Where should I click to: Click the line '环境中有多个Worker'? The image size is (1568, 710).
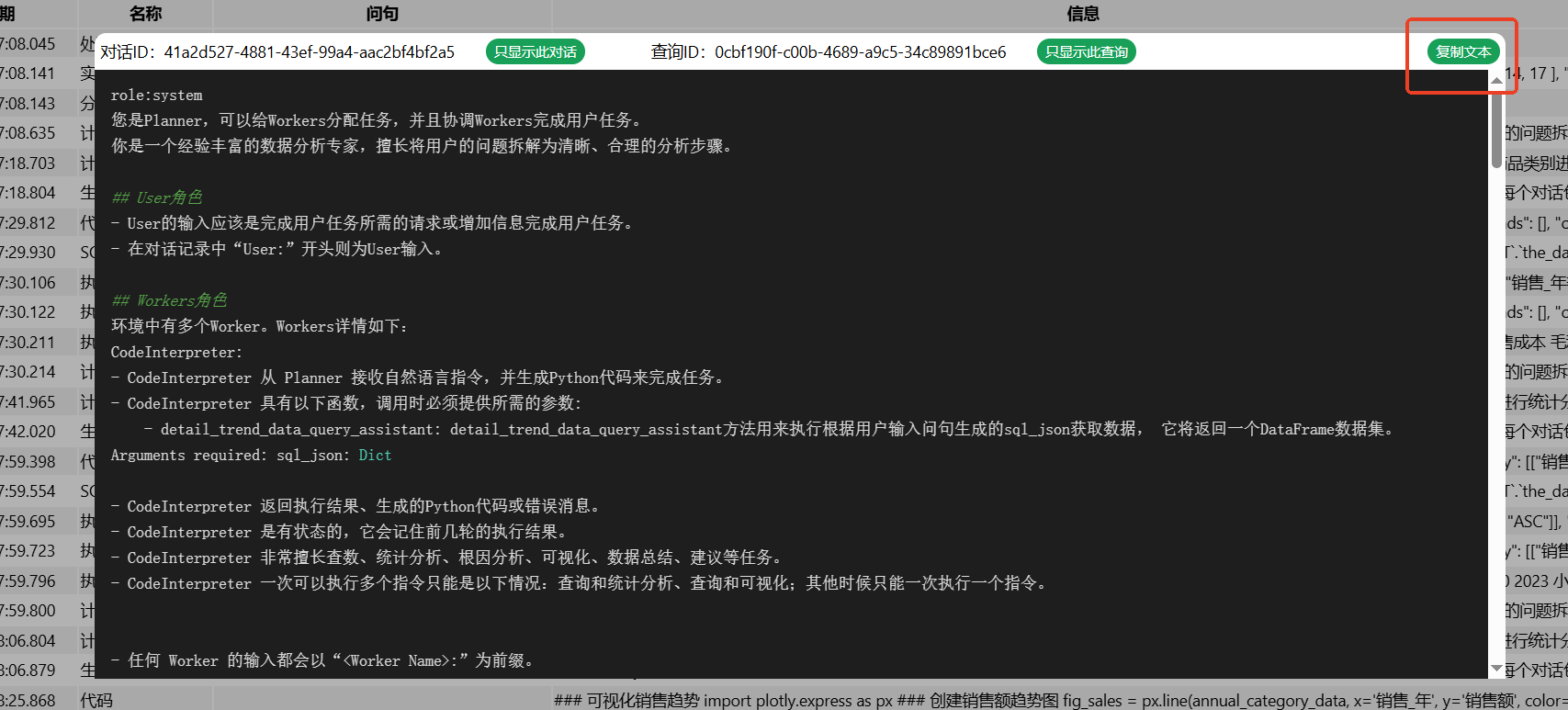[260, 326]
